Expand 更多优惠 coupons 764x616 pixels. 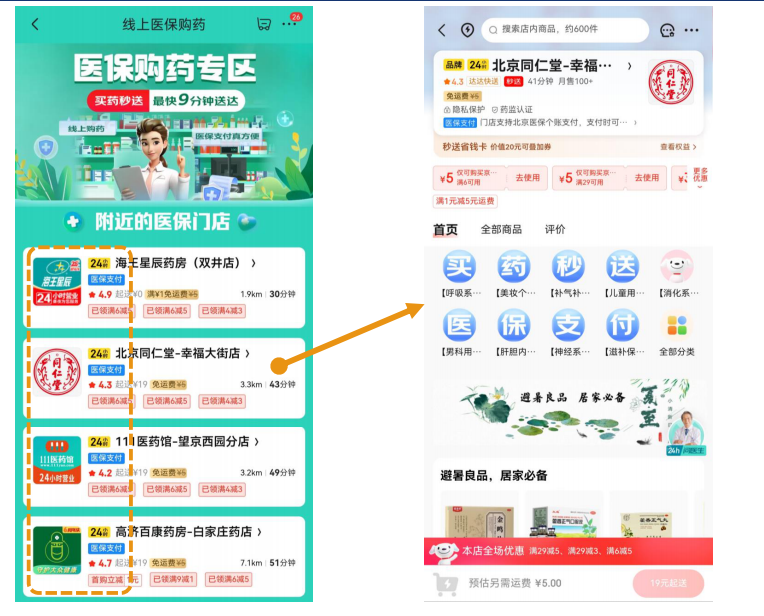700,176
